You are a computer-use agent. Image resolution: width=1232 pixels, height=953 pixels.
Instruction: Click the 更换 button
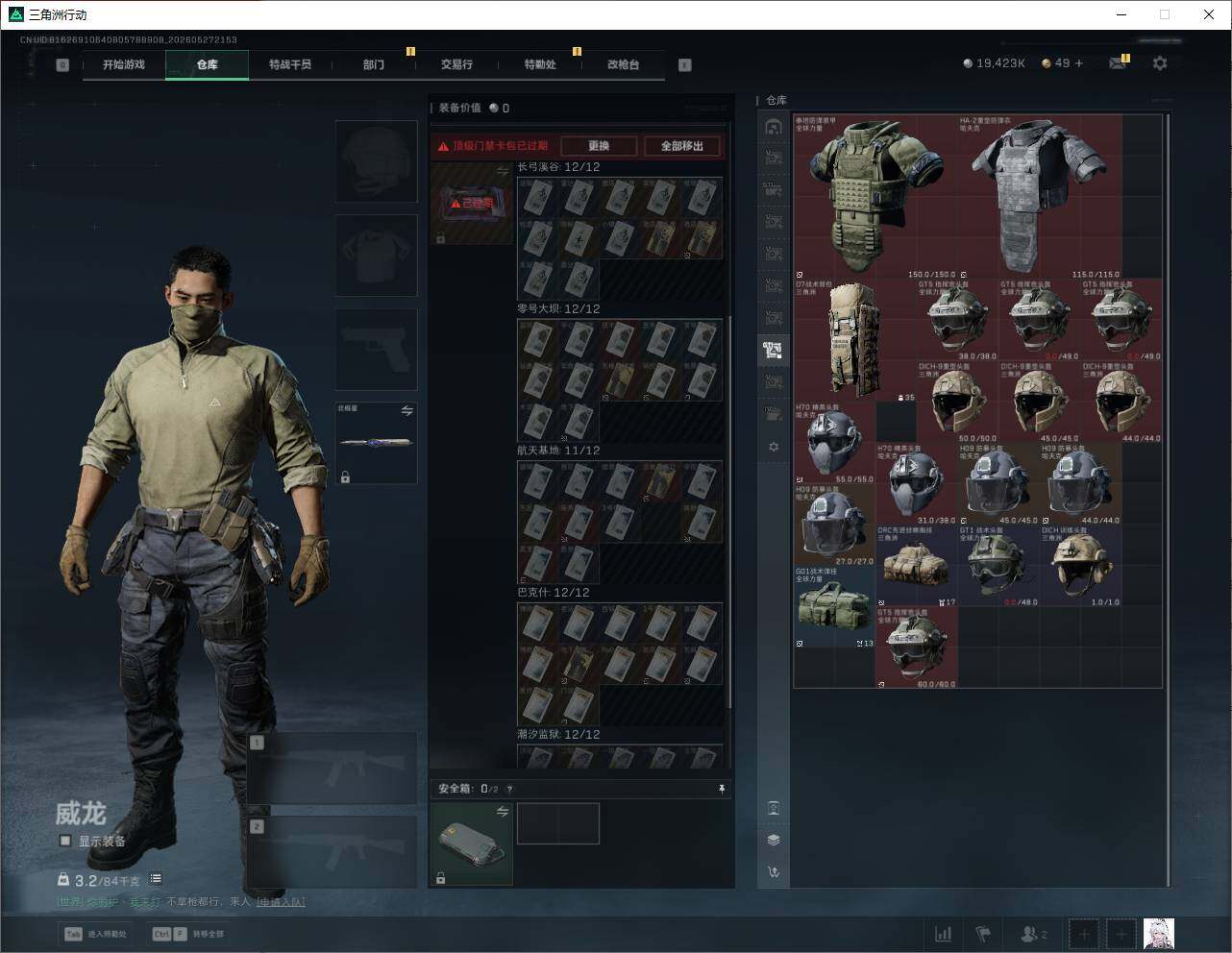[x=599, y=146]
